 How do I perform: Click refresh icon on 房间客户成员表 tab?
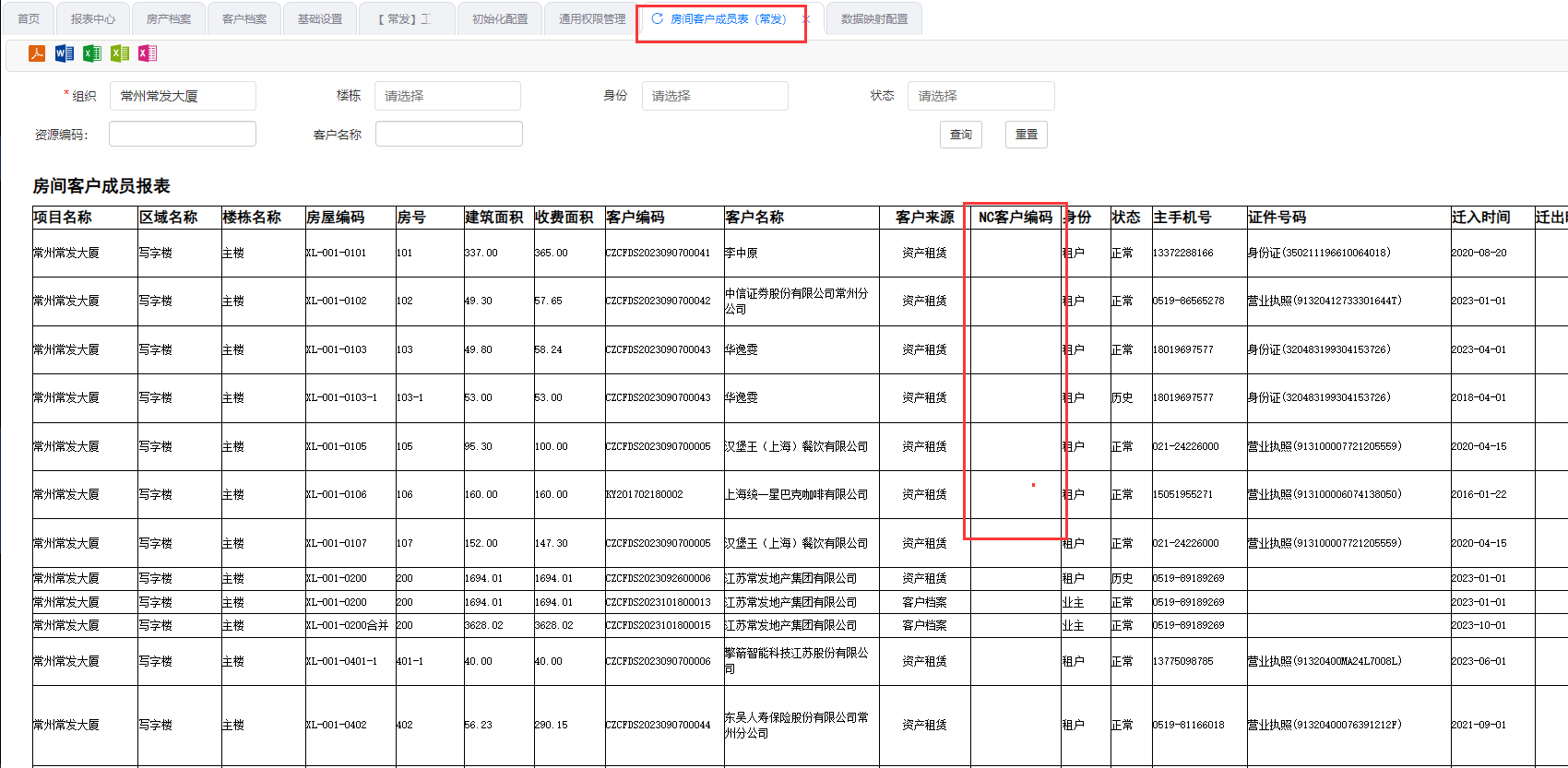pyautogui.click(x=657, y=18)
